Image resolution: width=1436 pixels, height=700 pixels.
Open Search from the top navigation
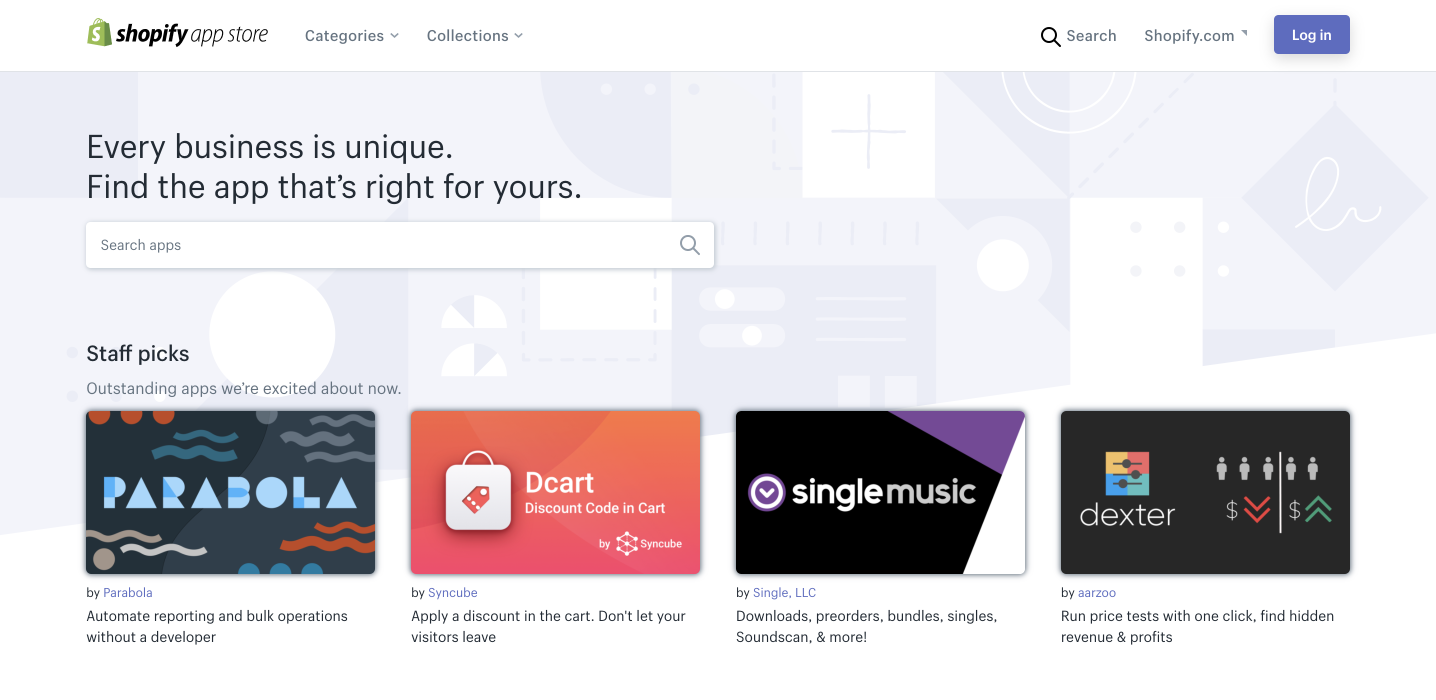click(1078, 36)
